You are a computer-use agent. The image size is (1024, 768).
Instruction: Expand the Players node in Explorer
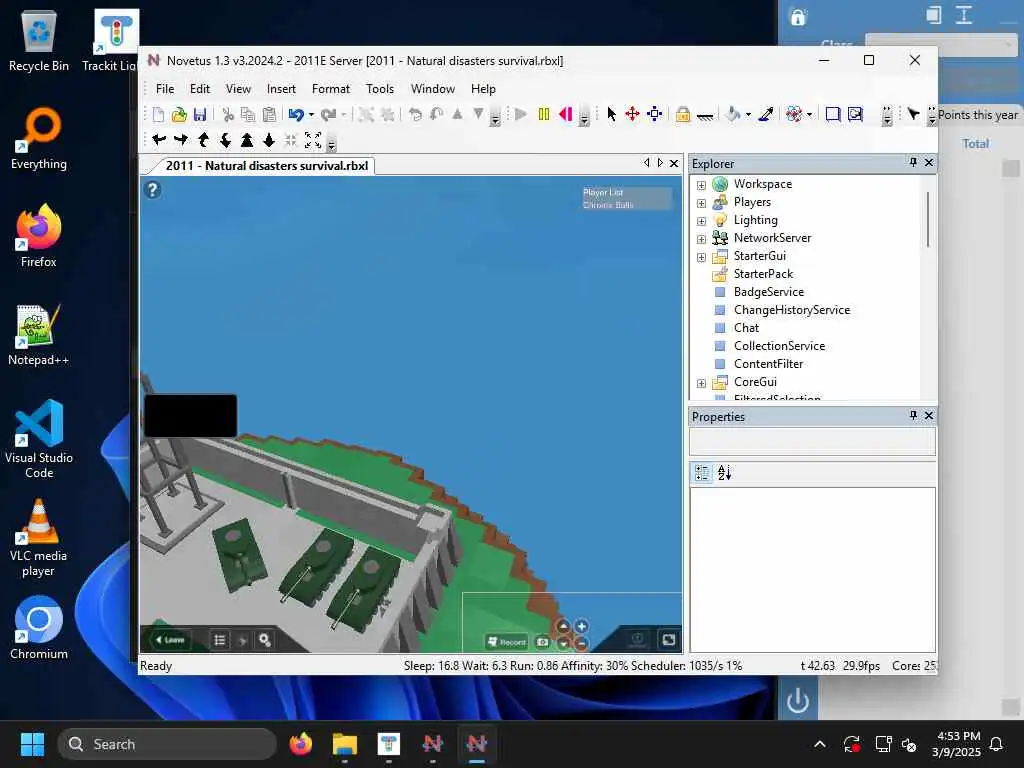[x=701, y=203]
